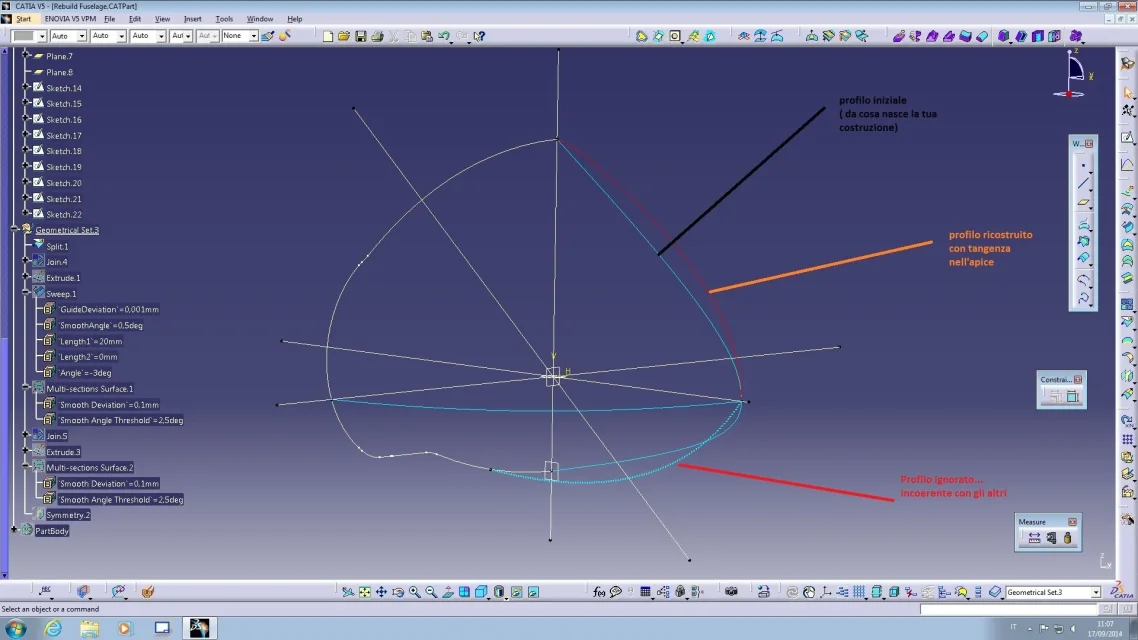Select 'GuideDeviation'=0,001mm parameter

(108, 310)
